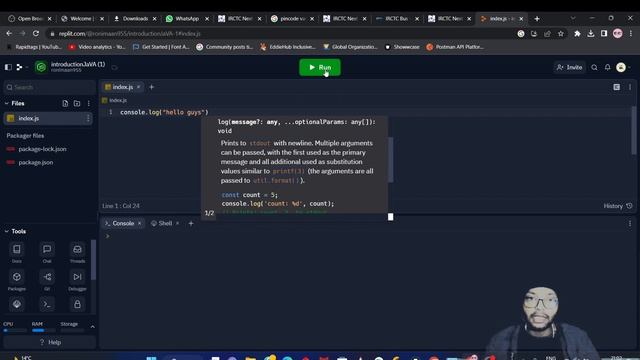This screenshot has height=360, width=640.
Task: Open package.json file
Action: point(36,162)
